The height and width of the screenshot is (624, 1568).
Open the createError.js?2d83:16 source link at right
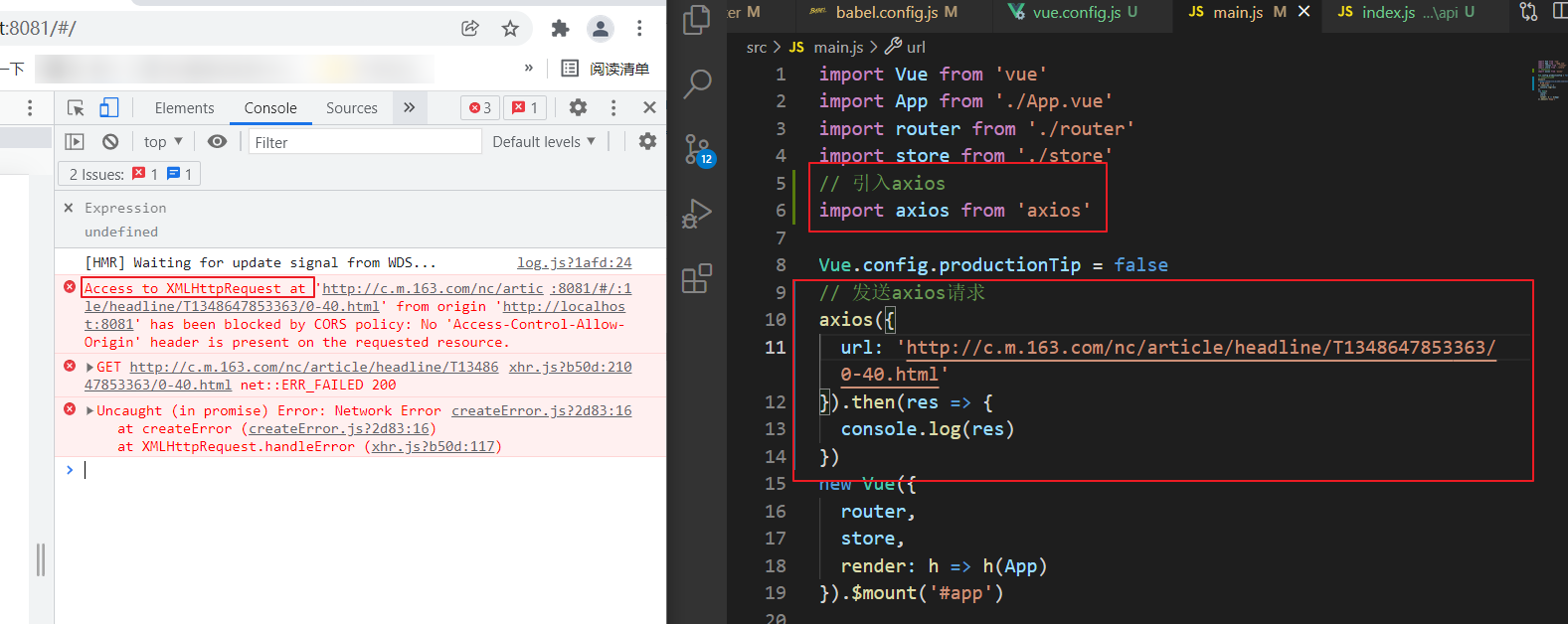click(x=541, y=410)
